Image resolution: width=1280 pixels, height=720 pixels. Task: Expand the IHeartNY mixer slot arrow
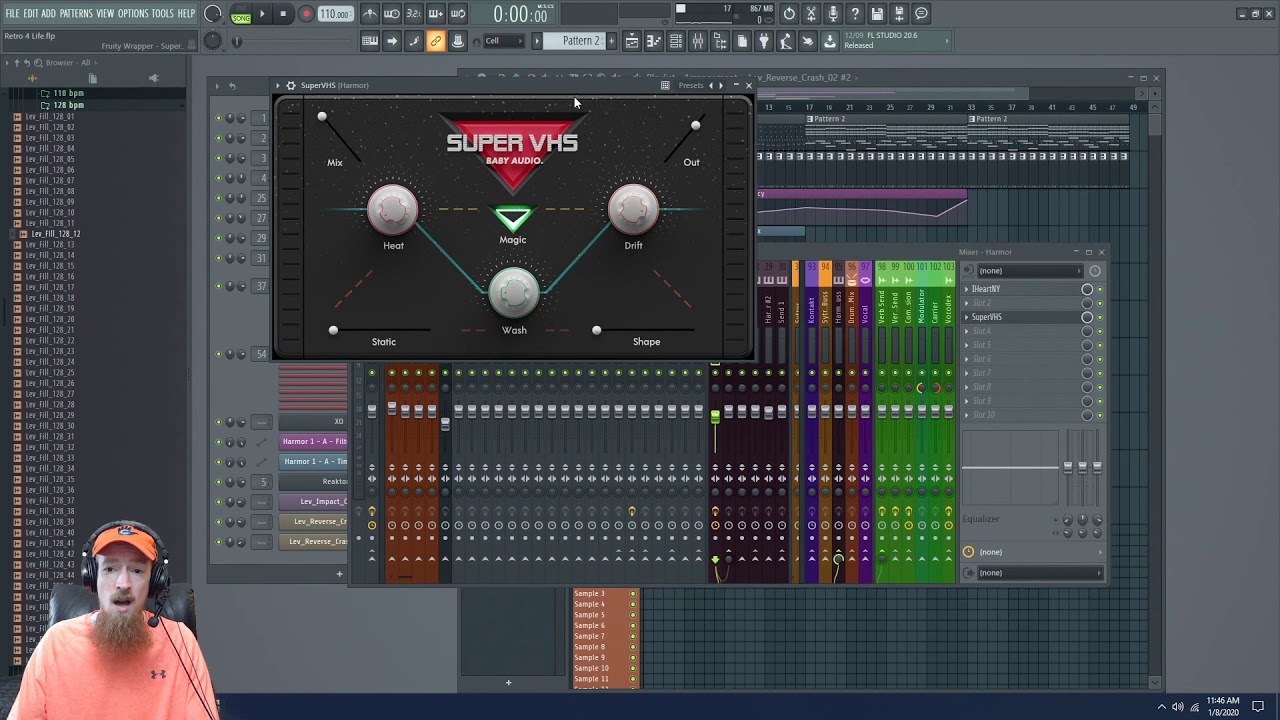967,289
